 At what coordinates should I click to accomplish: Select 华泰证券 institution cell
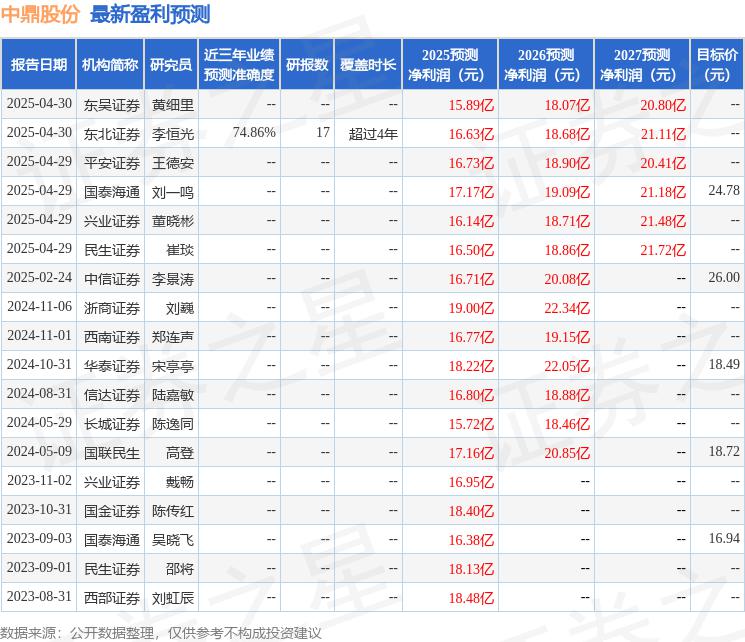112,366
